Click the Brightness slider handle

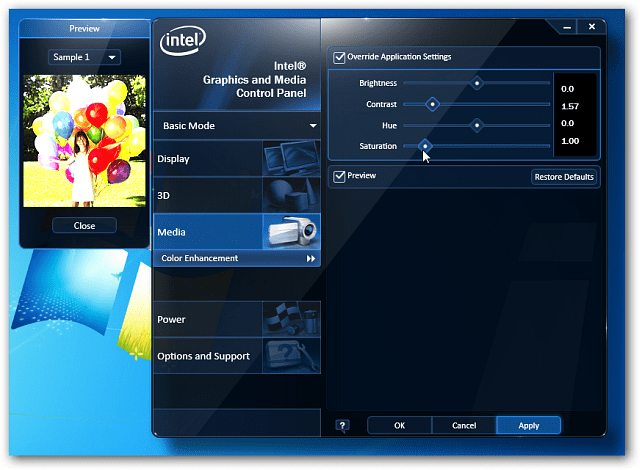(476, 83)
